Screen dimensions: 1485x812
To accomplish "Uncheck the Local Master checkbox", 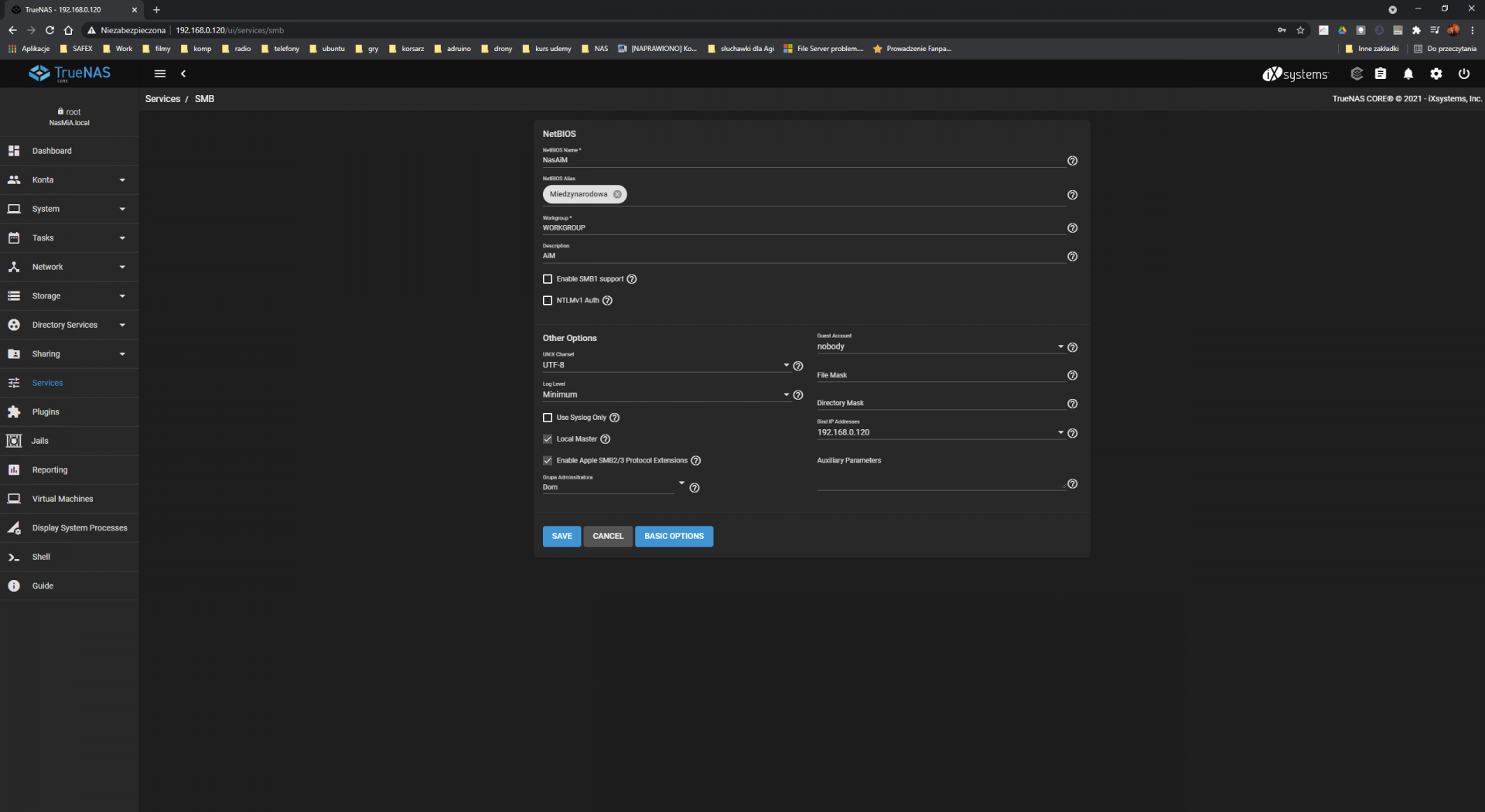I will 548,439.
